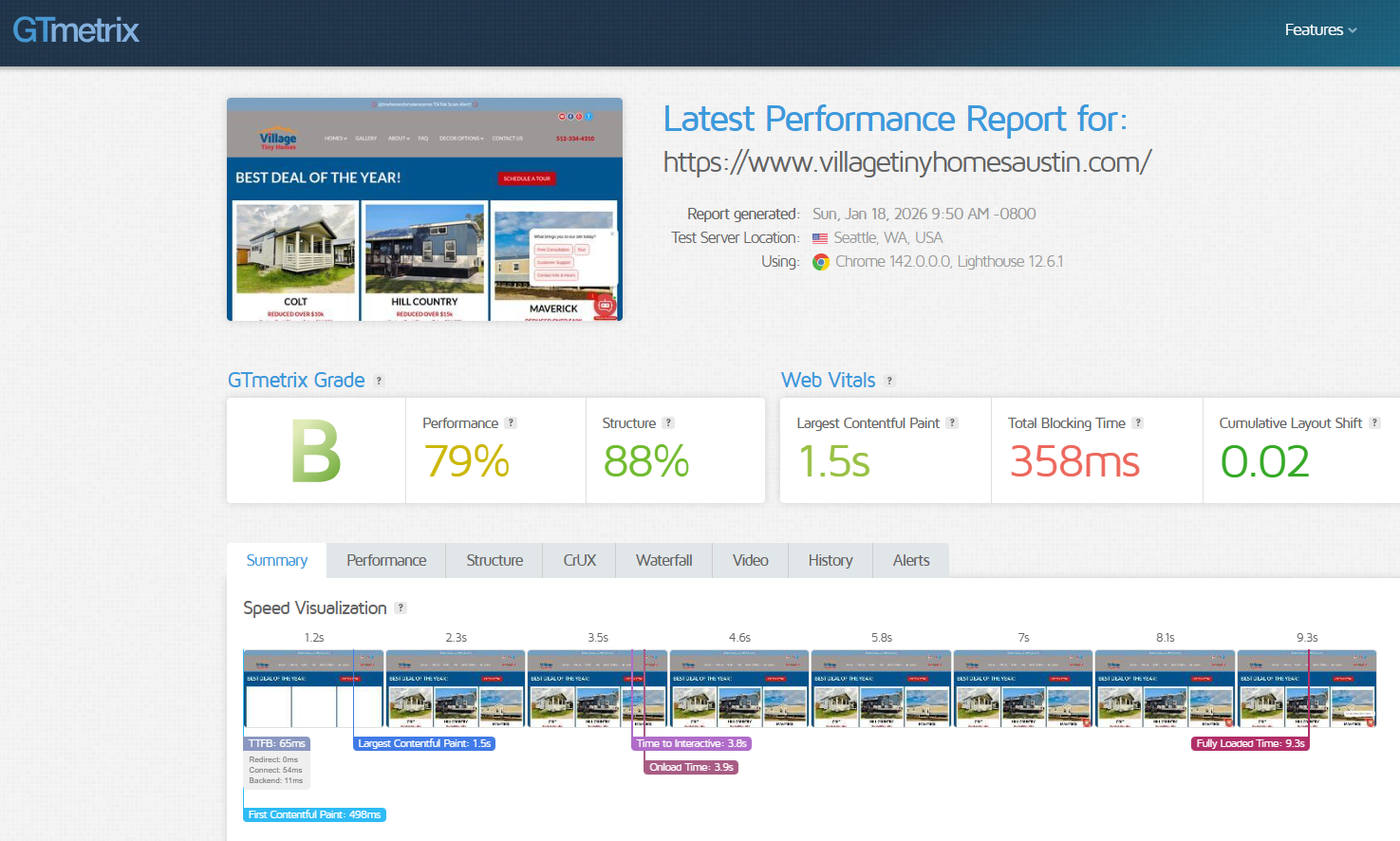The width and height of the screenshot is (1400, 841).
Task: Select the Fully Loaded Time 9.3s marker
Action: coord(1251,743)
